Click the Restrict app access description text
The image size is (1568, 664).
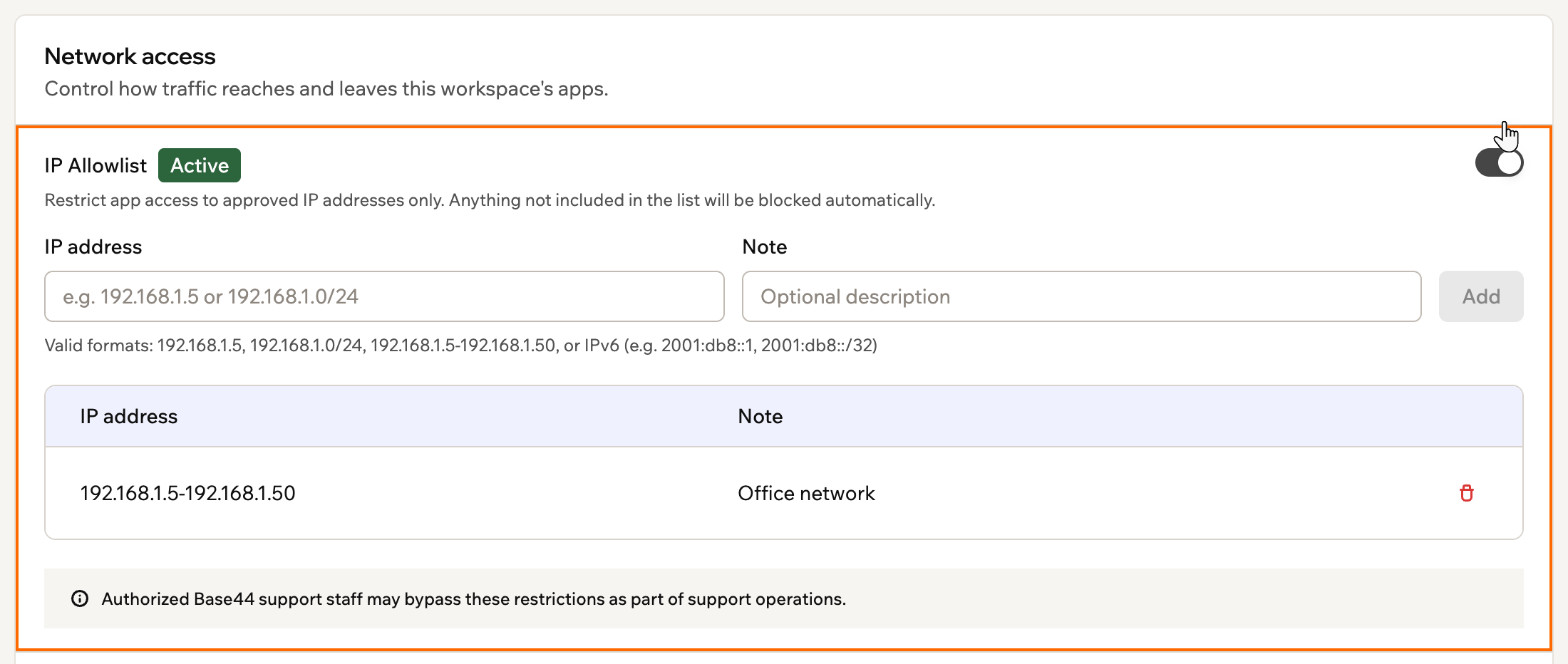(490, 200)
